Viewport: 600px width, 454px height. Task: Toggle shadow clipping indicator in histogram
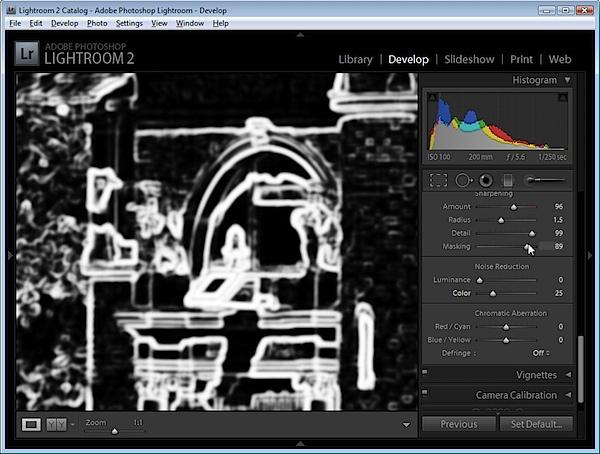click(432, 97)
